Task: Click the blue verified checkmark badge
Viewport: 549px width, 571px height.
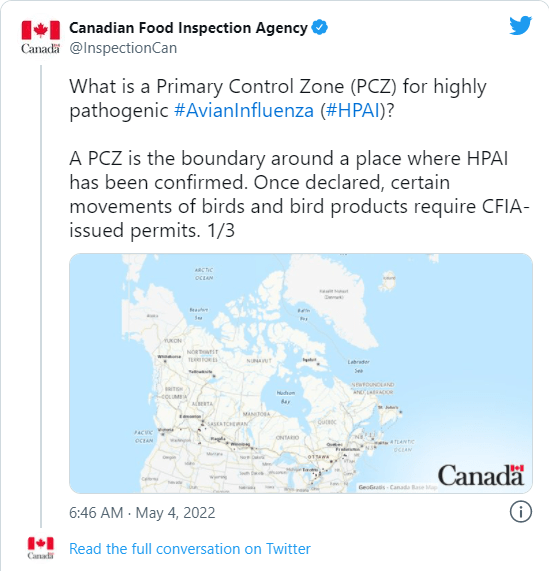Action: tap(320, 27)
